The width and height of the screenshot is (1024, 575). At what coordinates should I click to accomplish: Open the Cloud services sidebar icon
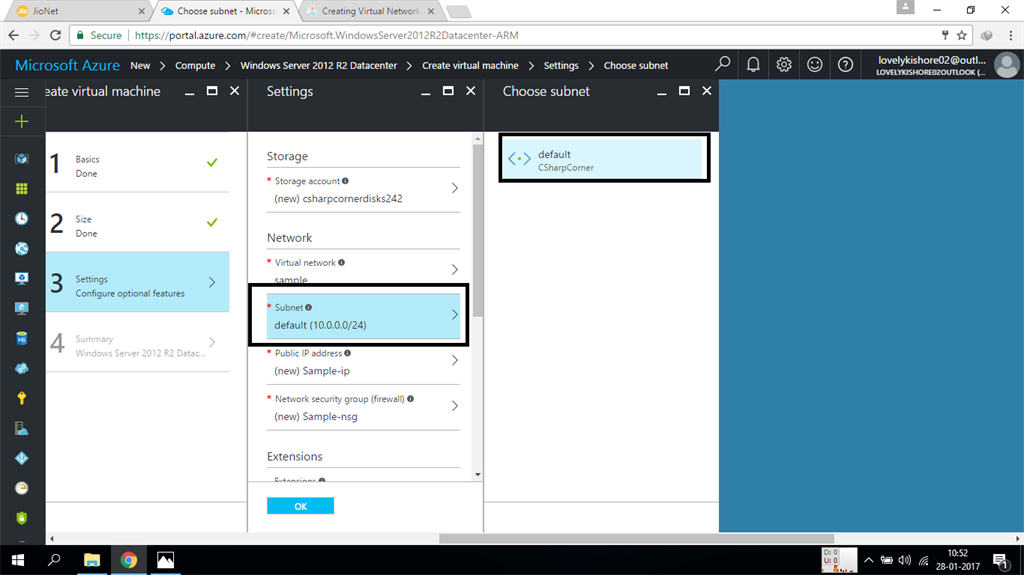[x=22, y=369]
